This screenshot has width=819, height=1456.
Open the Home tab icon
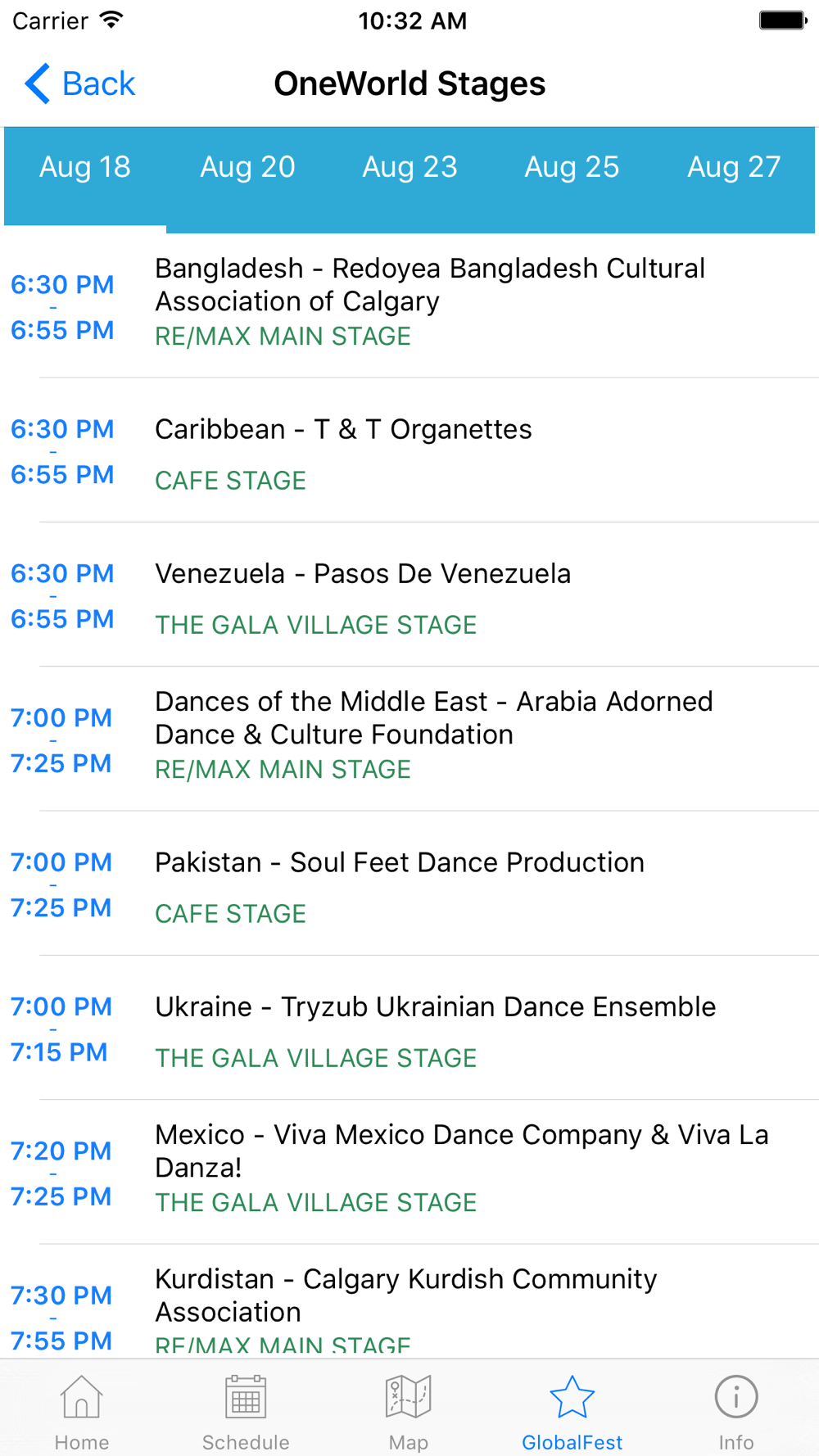81,1397
